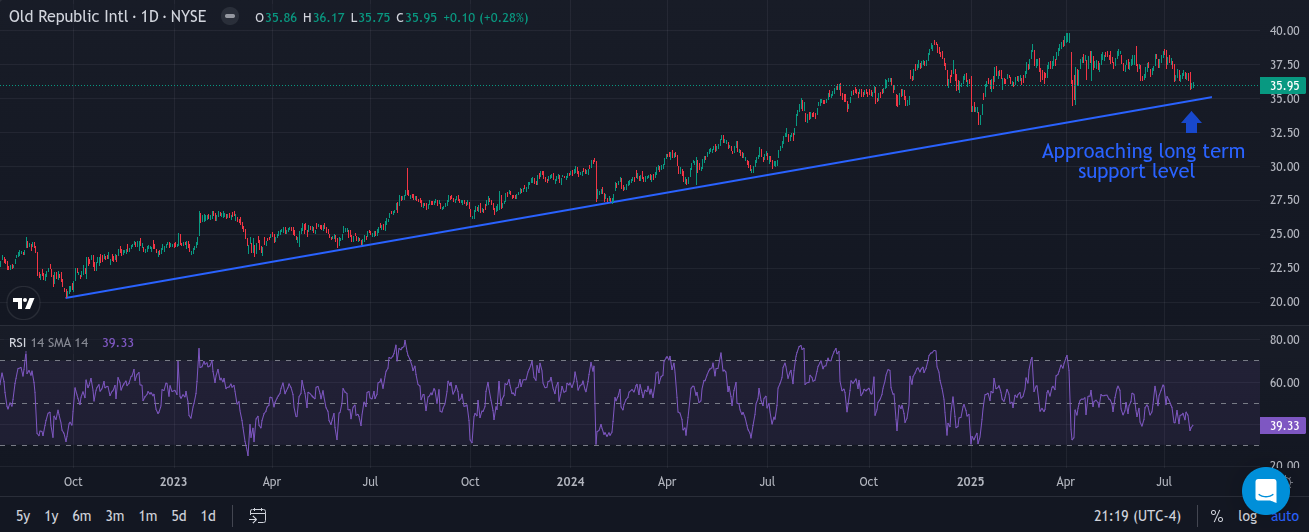The width and height of the screenshot is (1309, 532).
Task: Select the 1y time range
Action: point(51,516)
